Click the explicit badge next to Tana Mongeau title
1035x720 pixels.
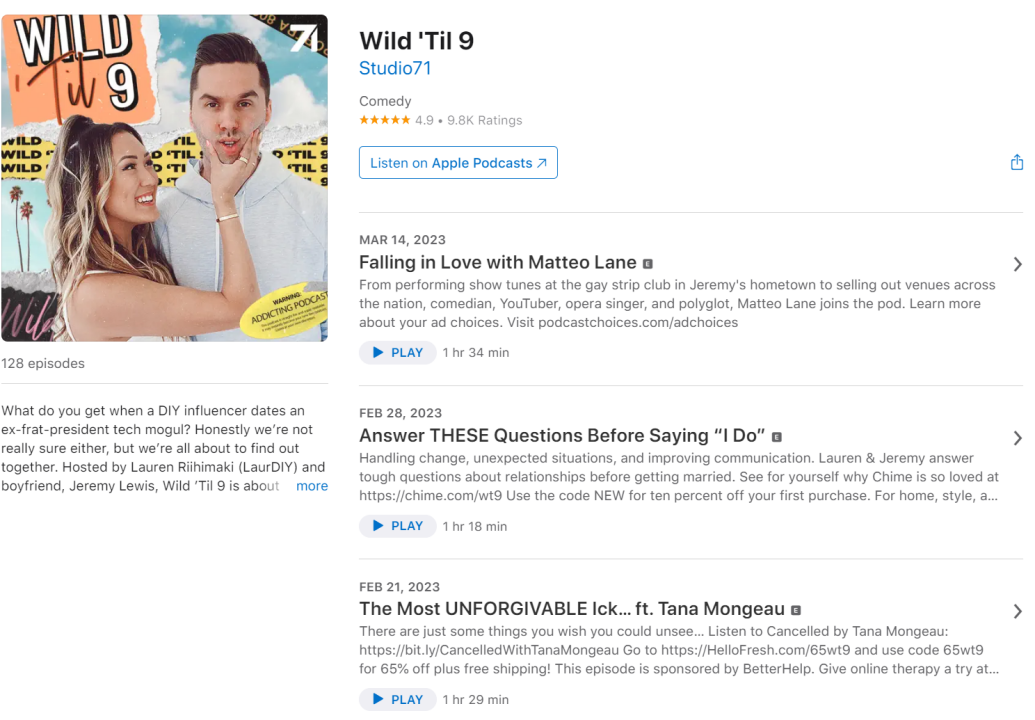tap(795, 610)
